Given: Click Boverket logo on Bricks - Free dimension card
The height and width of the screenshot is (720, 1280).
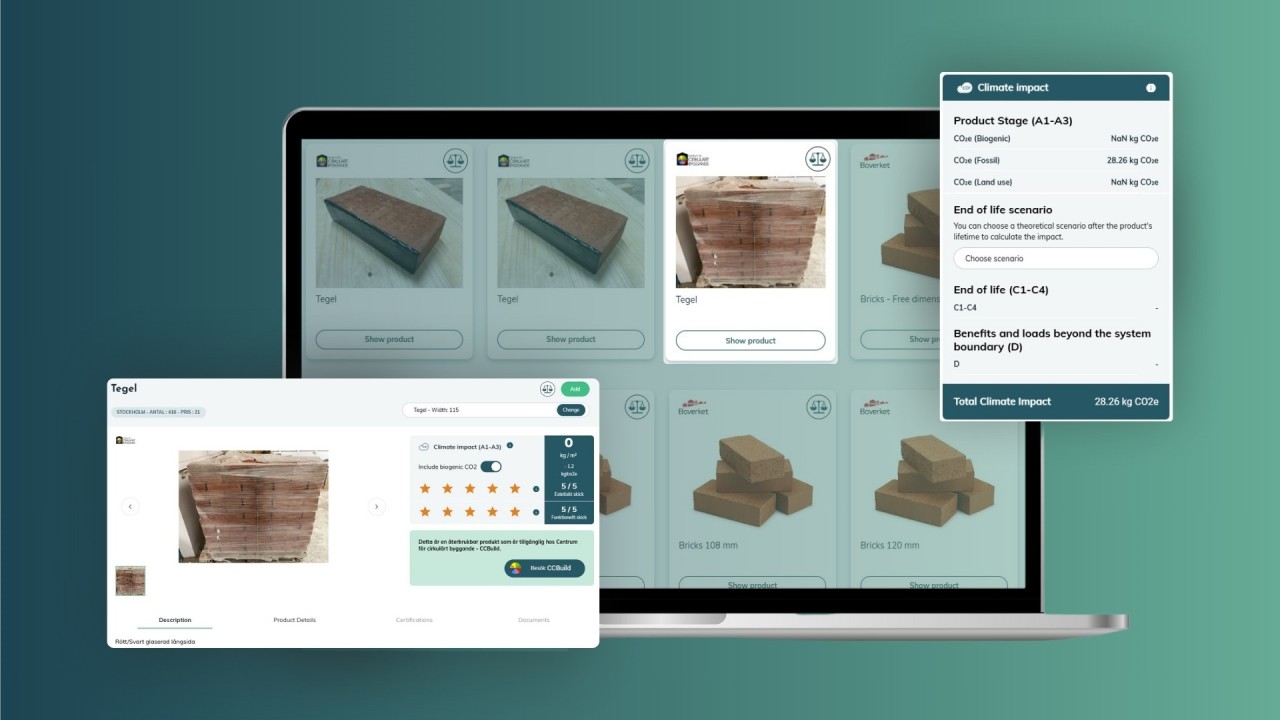Looking at the screenshot, I should click(x=875, y=161).
